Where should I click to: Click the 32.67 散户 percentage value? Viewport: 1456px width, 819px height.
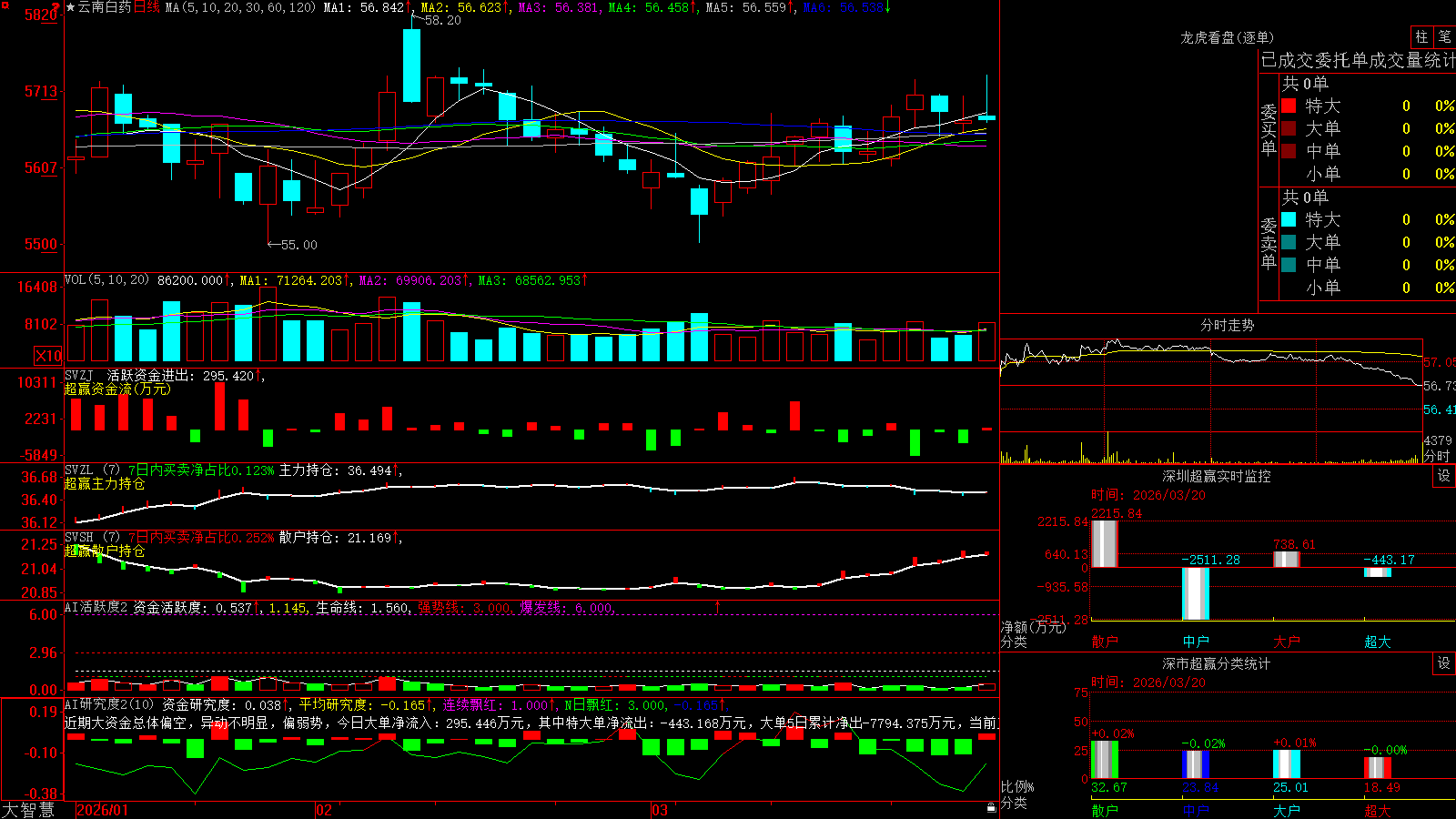tap(1109, 787)
